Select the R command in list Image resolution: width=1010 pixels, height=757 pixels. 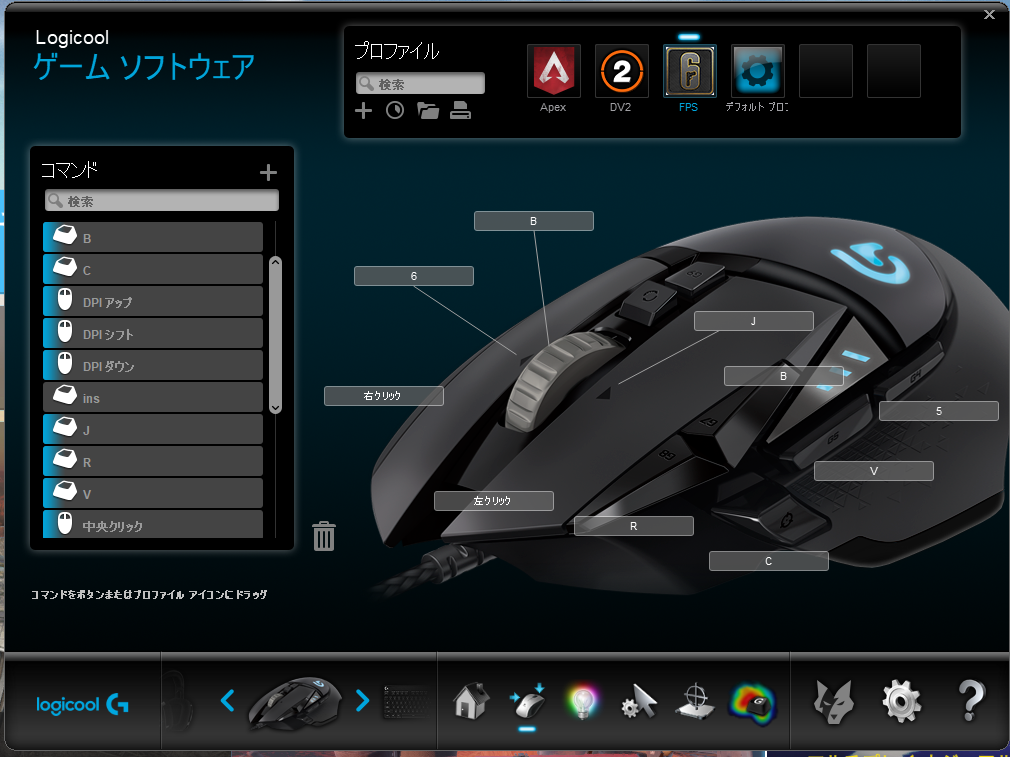click(153, 461)
